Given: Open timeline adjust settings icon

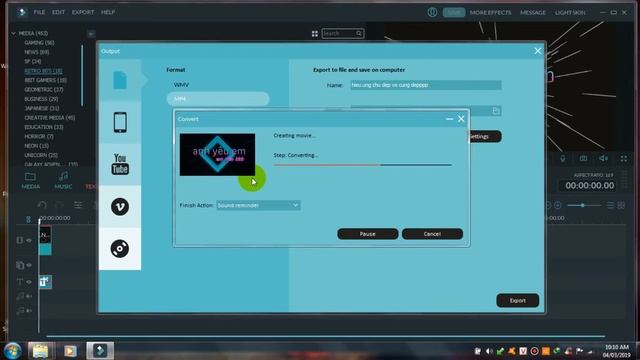Looking at the screenshot, I should pyautogui.click(x=78, y=205).
